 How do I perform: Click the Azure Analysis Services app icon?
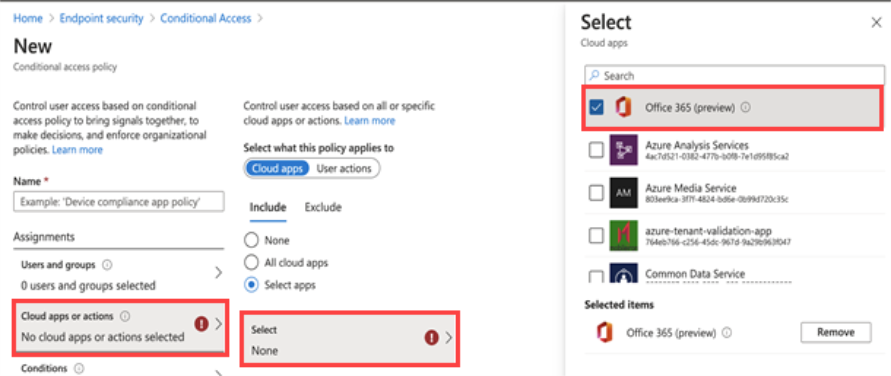[x=623, y=150]
